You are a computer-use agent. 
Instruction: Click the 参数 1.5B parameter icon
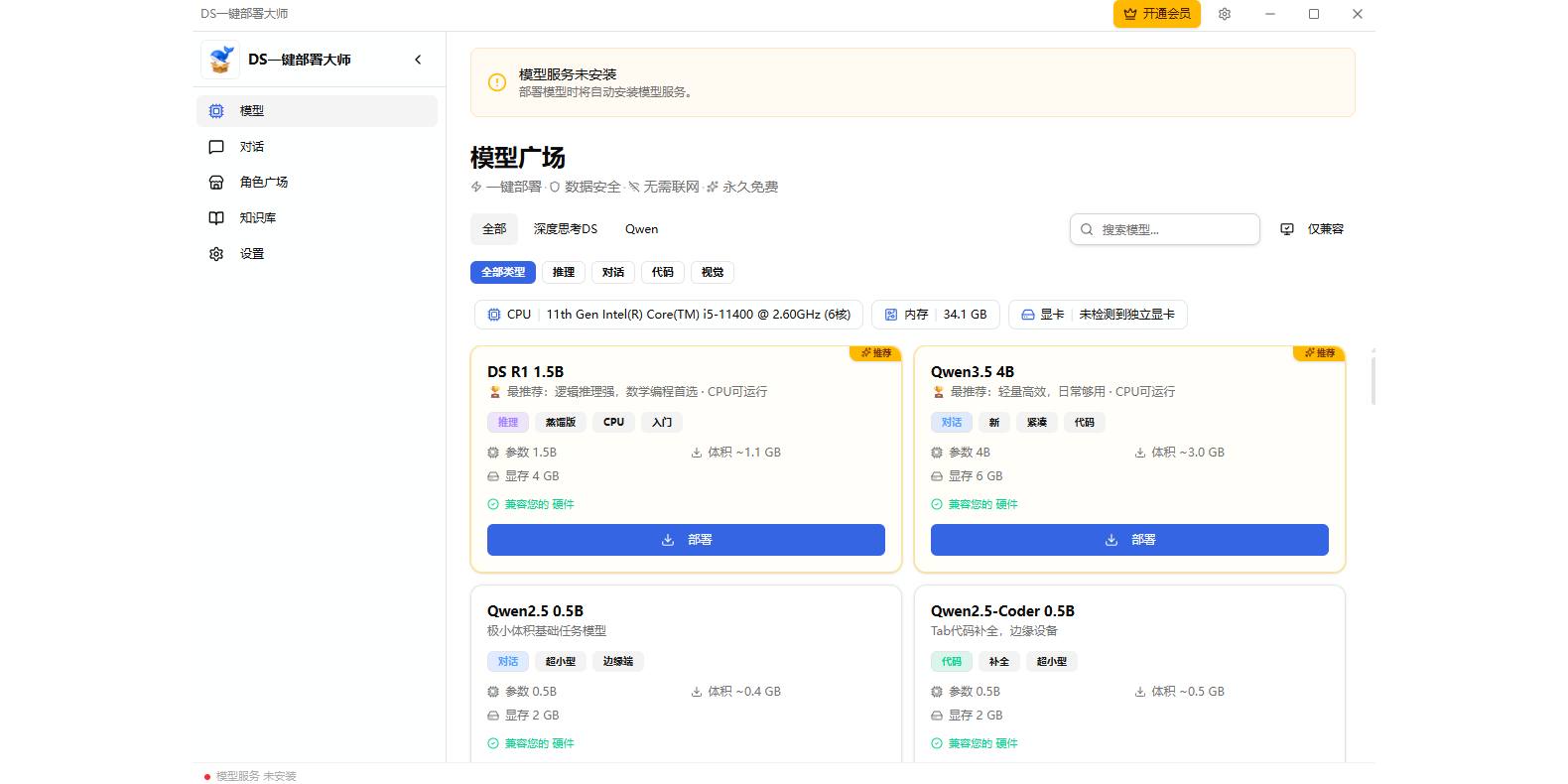click(x=493, y=453)
